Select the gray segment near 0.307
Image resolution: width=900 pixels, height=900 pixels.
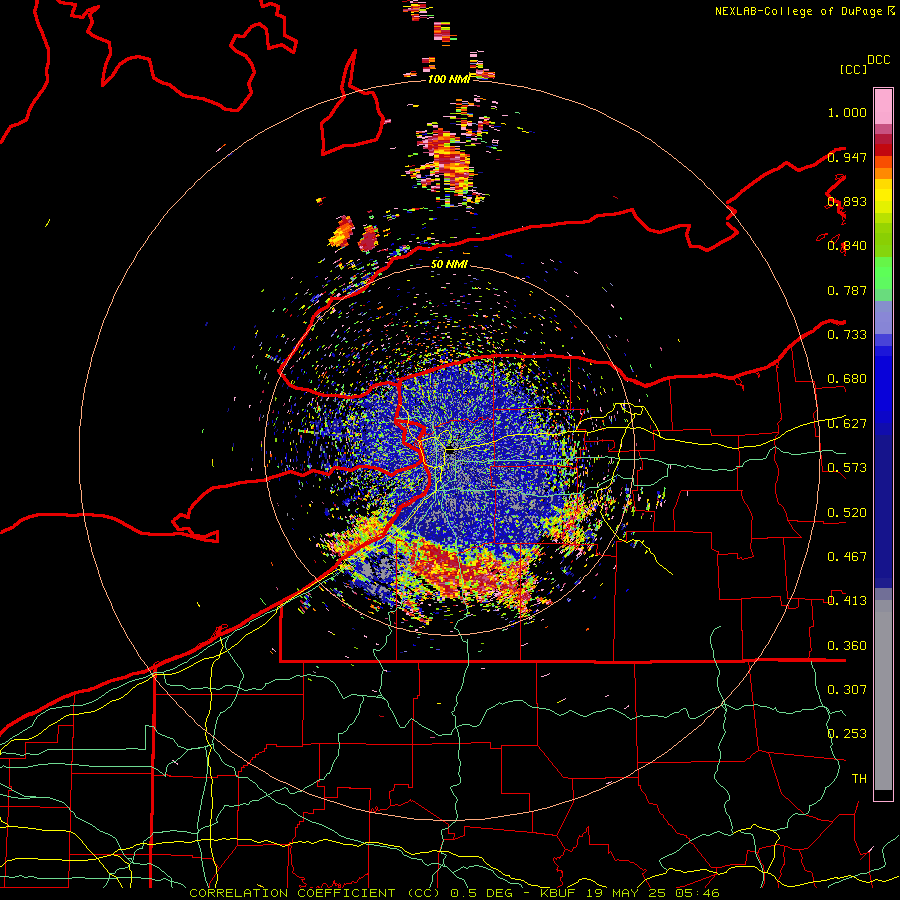point(883,695)
